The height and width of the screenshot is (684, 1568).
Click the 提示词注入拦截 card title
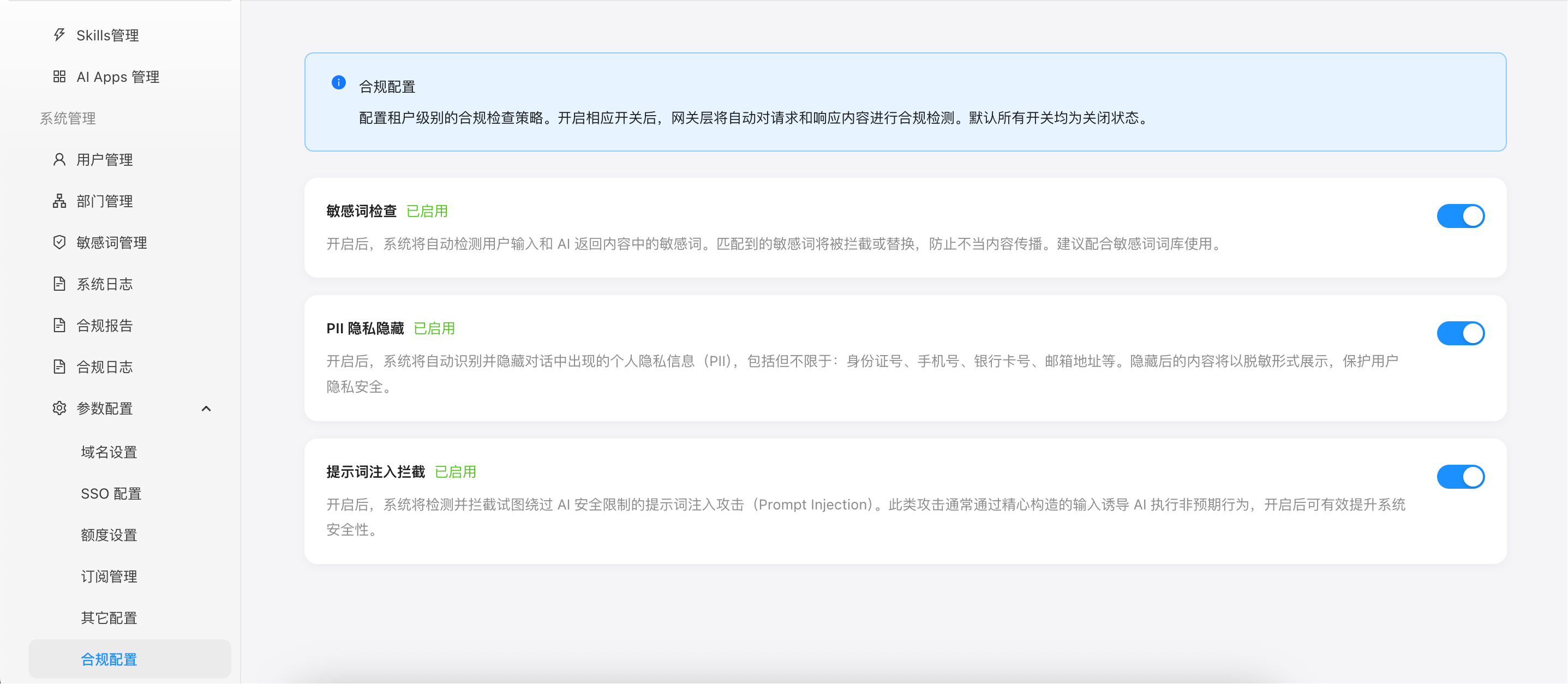(x=376, y=472)
